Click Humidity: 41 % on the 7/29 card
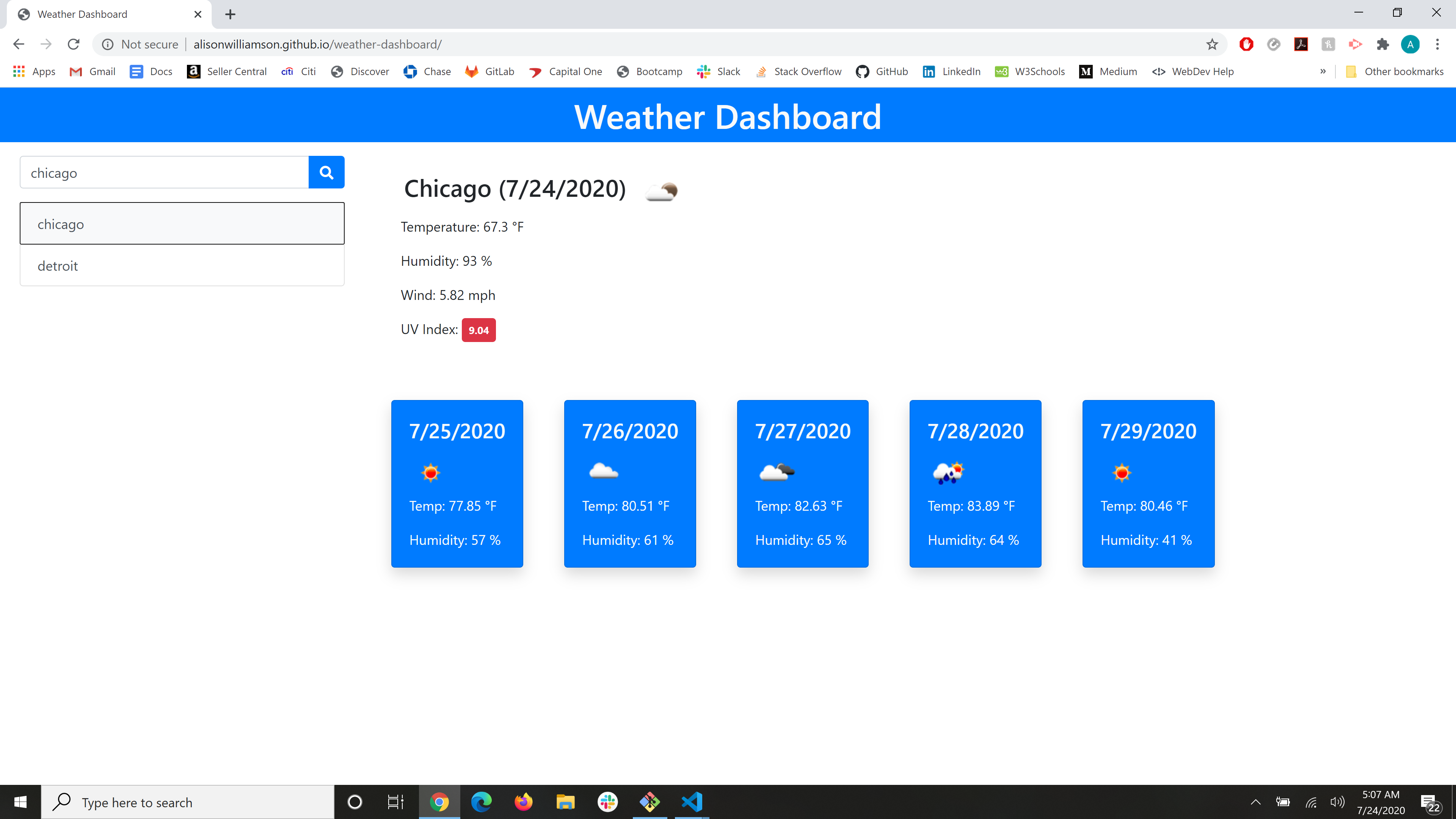1456x819 pixels. 1146,540
